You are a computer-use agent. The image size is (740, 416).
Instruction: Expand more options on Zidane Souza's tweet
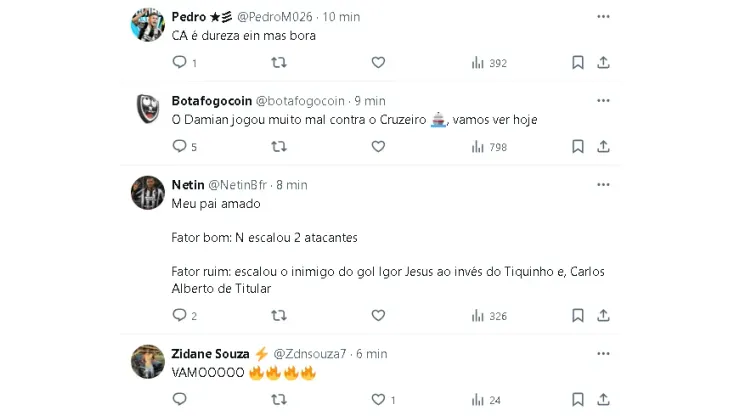tap(603, 354)
